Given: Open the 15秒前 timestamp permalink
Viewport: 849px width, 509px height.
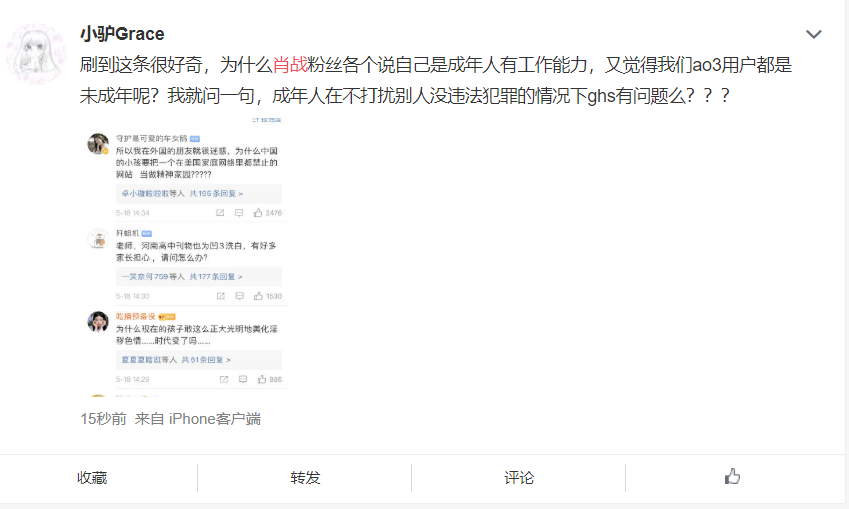Looking at the screenshot, I should point(103,419).
